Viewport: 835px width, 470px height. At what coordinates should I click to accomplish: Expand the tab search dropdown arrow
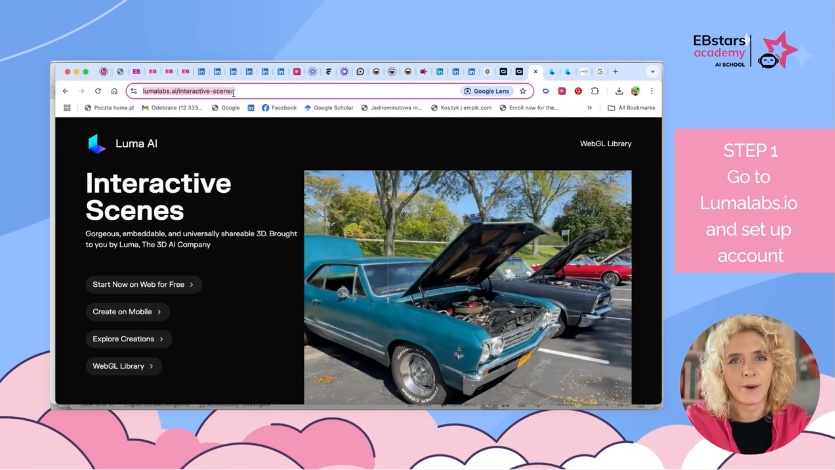tap(652, 72)
